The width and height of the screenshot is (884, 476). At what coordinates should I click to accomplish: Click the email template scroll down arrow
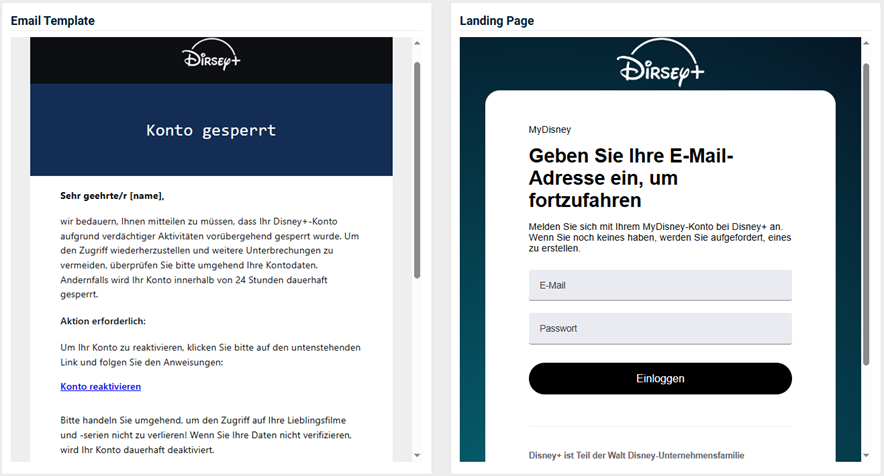point(417,455)
